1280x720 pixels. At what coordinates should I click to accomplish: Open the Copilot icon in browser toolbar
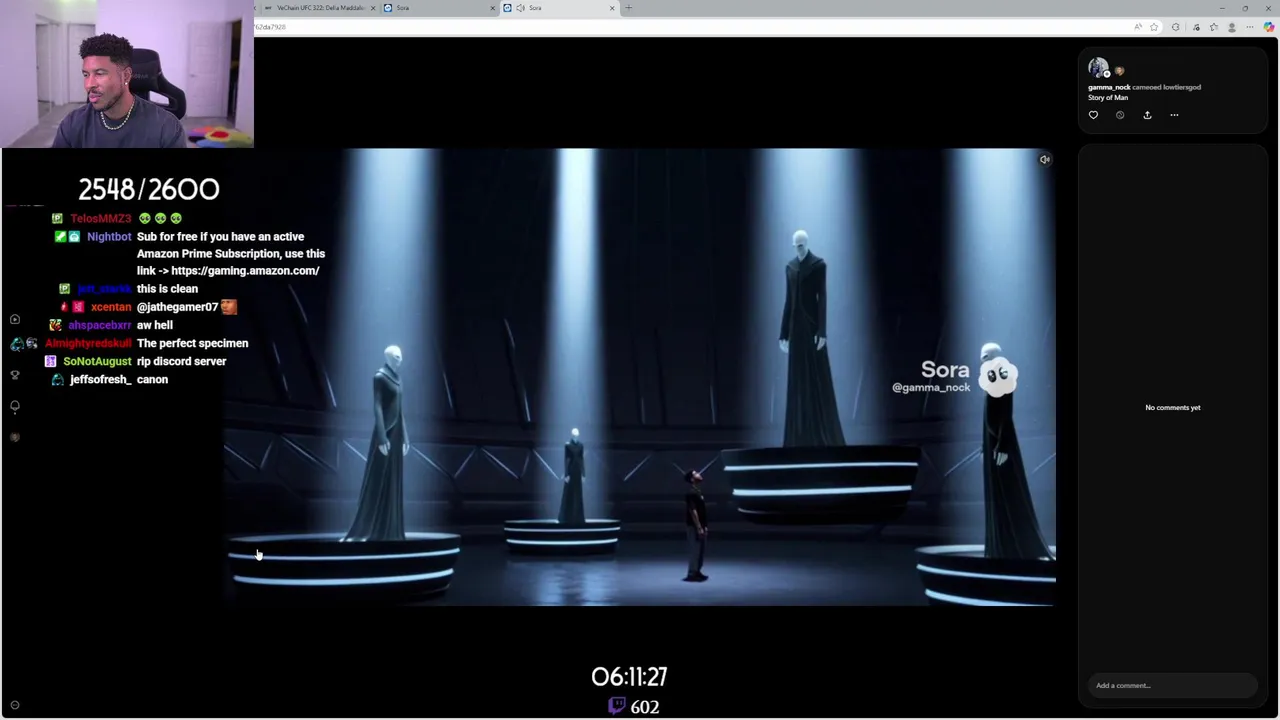1269,27
